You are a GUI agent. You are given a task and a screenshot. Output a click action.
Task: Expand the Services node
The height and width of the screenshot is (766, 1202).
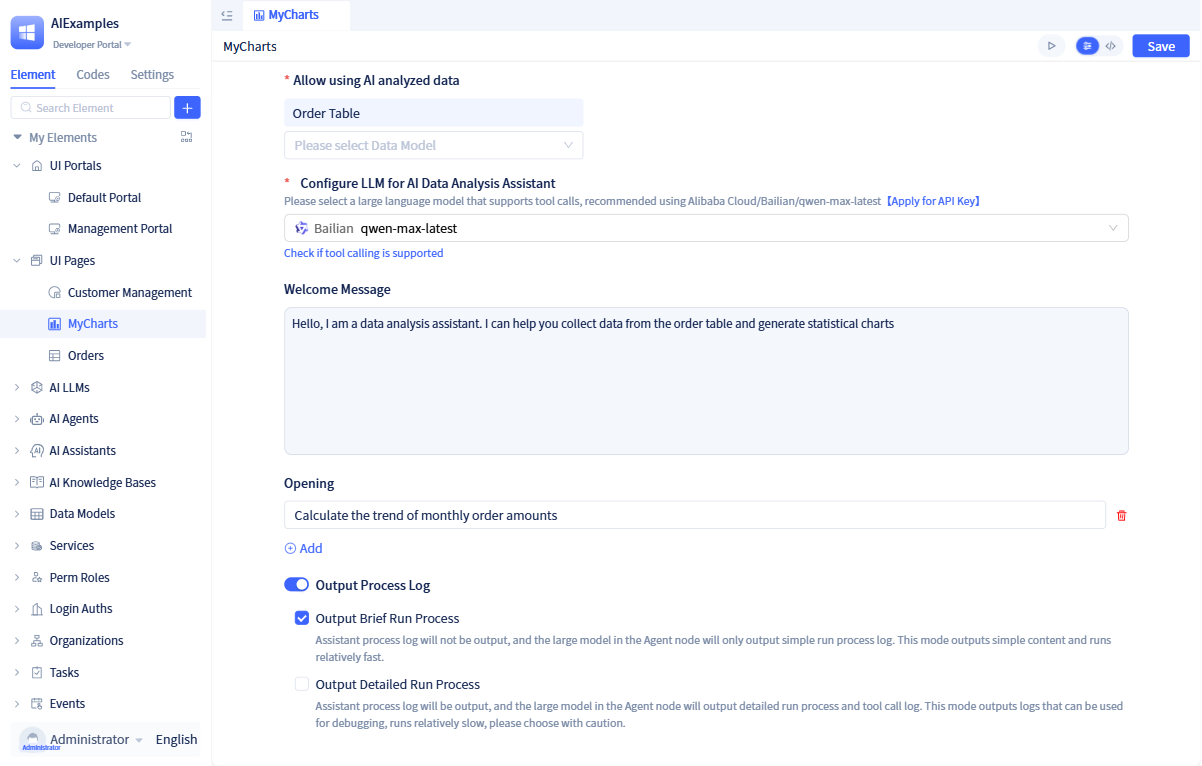[x=17, y=546]
